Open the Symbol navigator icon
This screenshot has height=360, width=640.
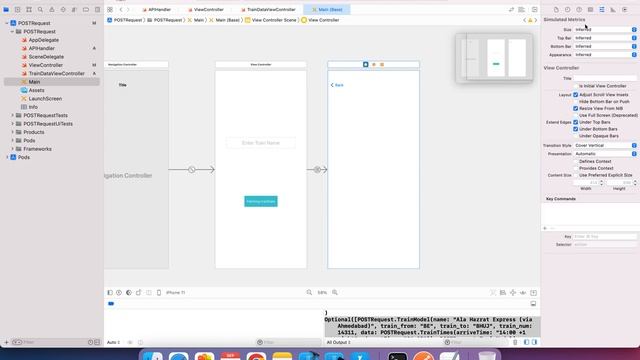click(x=29, y=9)
